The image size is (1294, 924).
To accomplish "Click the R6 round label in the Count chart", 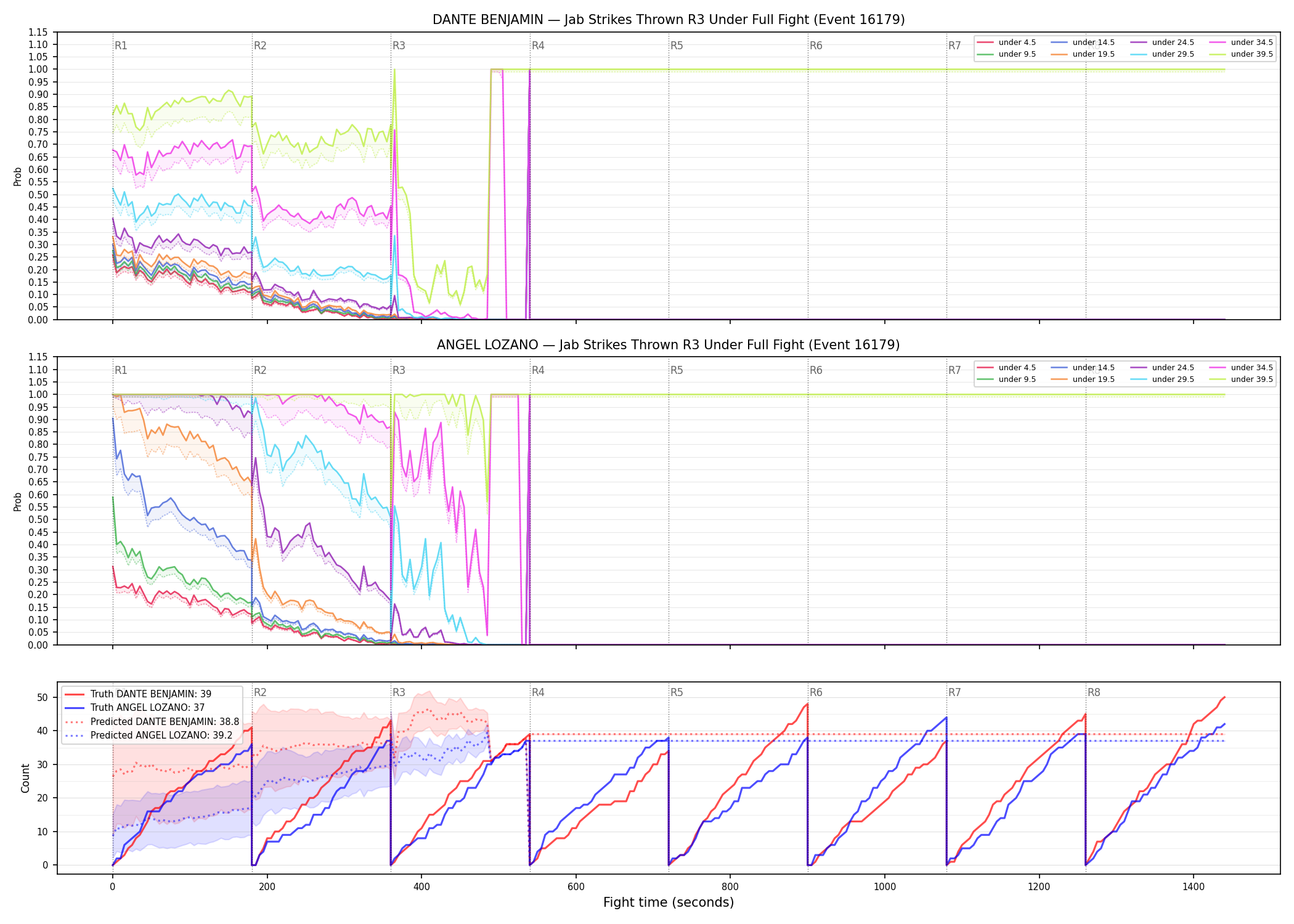I will [816, 692].
